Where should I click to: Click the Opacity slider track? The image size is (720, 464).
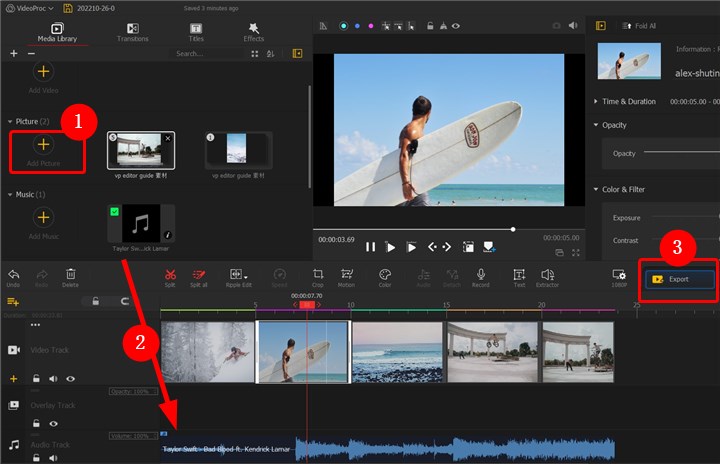pos(680,153)
